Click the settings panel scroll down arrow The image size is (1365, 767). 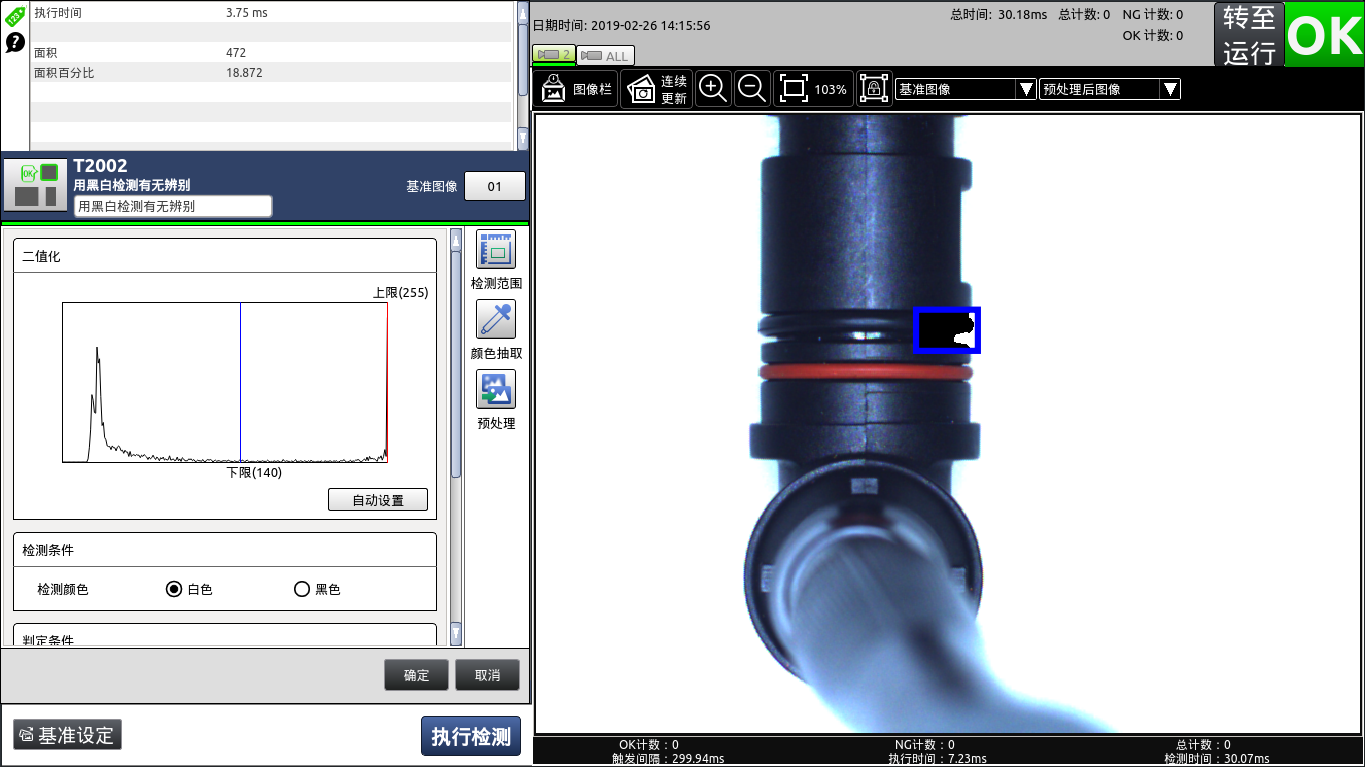(x=456, y=634)
